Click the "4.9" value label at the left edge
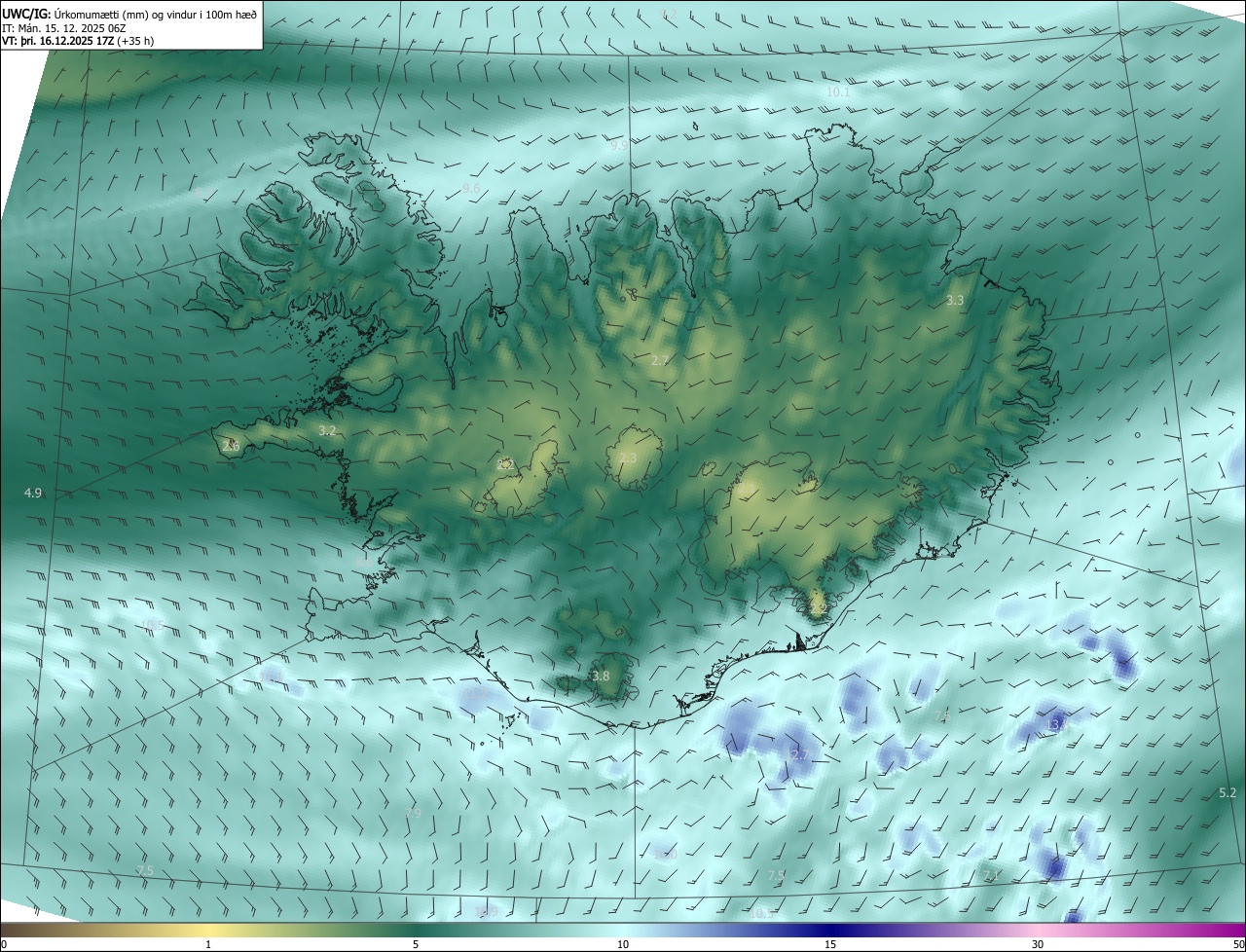The width and height of the screenshot is (1246, 952). [33, 494]
